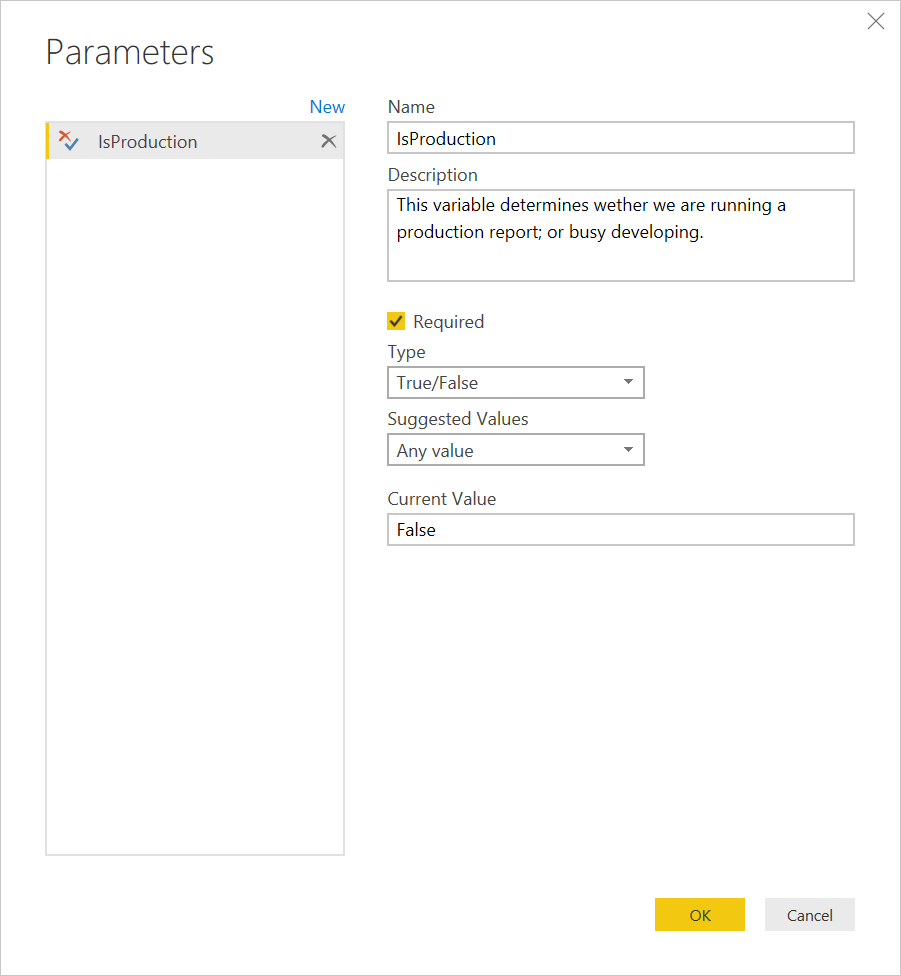
Task: Toggle the Required option via its label text
Action: click(x=448, y=322)
